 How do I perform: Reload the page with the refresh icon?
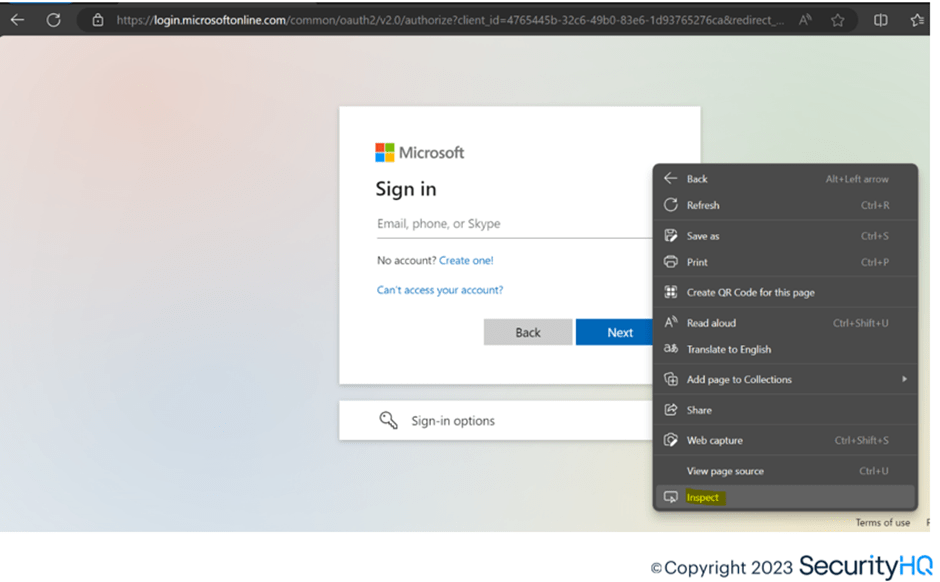[53, 20]
